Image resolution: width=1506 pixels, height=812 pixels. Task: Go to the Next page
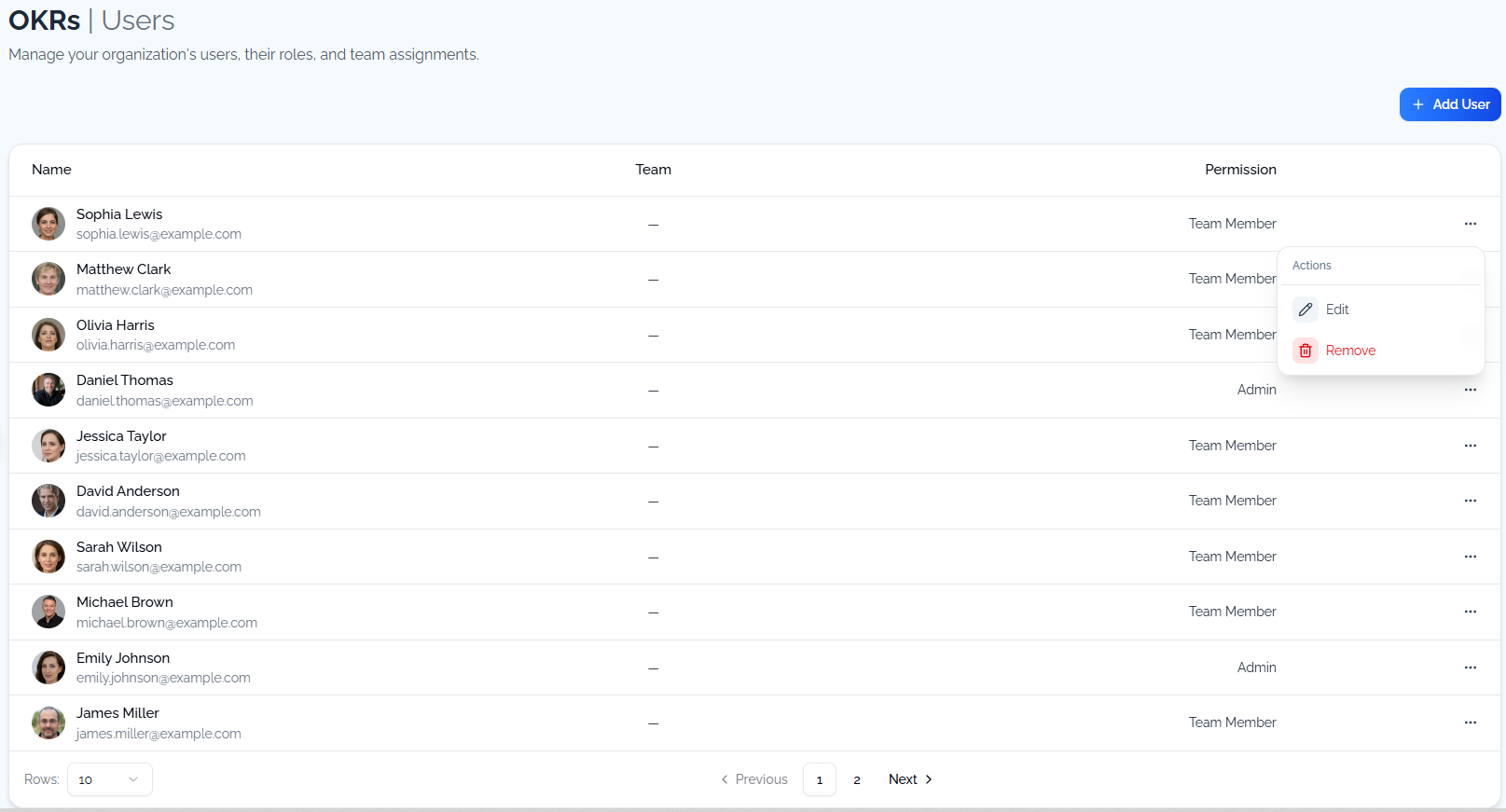(910, 779)
